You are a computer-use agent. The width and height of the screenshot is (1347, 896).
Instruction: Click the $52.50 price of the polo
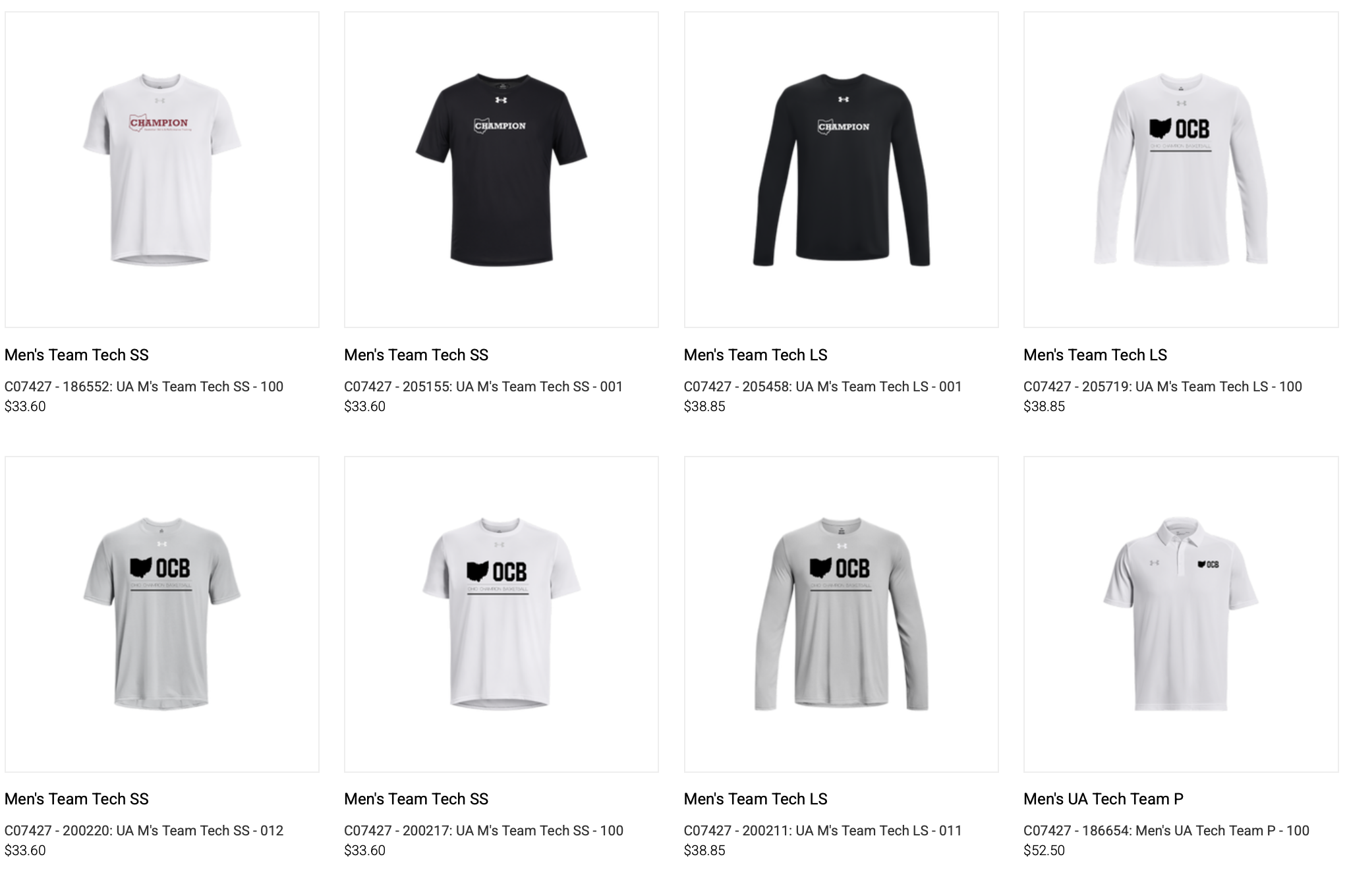(x=1044, y=851)
